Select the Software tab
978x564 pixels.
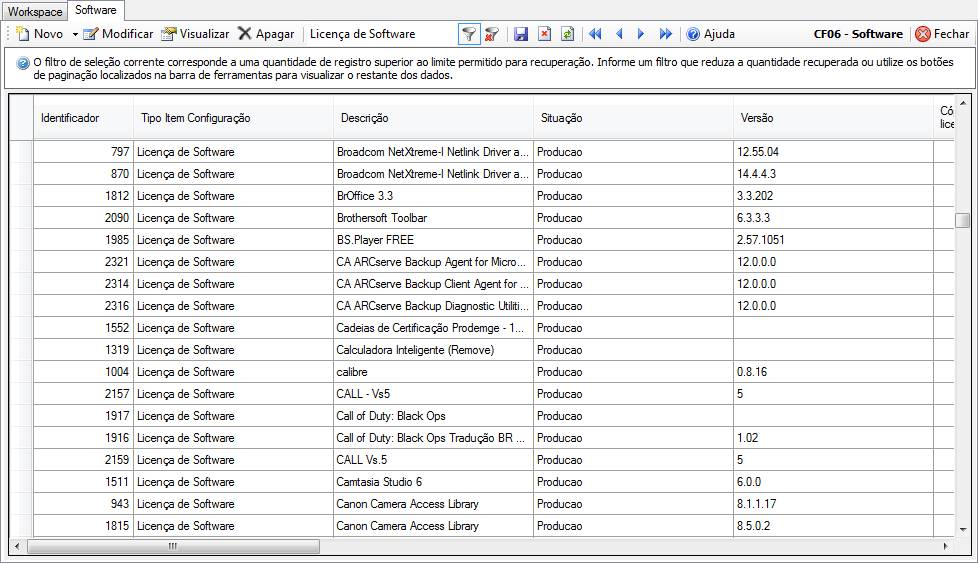(x=95, y=10)
